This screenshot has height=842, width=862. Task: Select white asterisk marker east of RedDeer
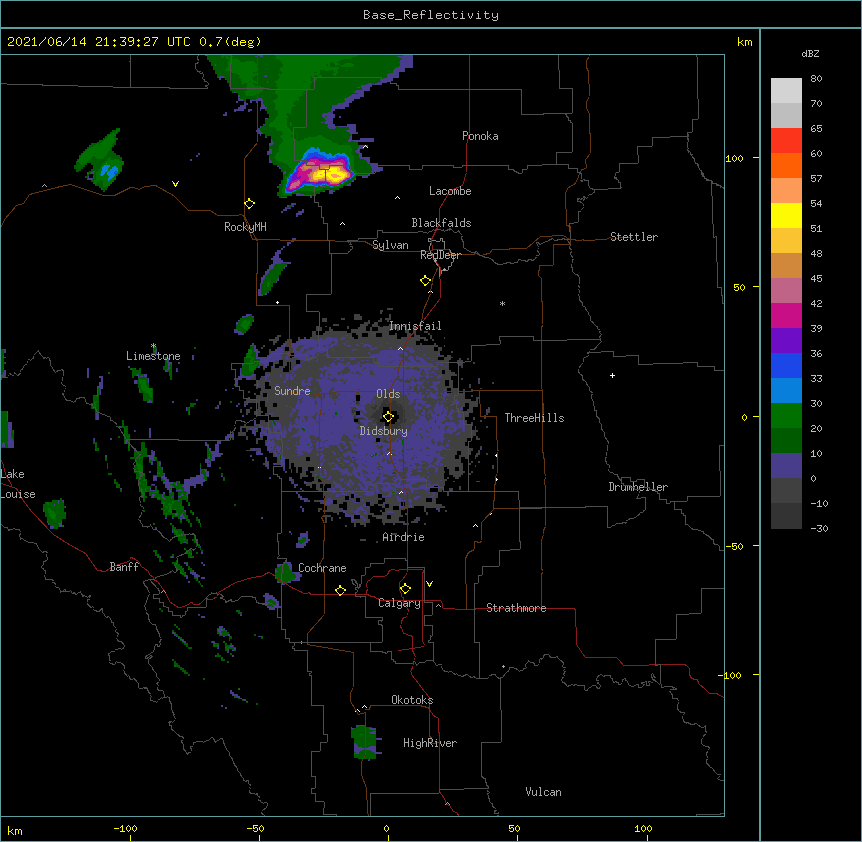point(502,303)
